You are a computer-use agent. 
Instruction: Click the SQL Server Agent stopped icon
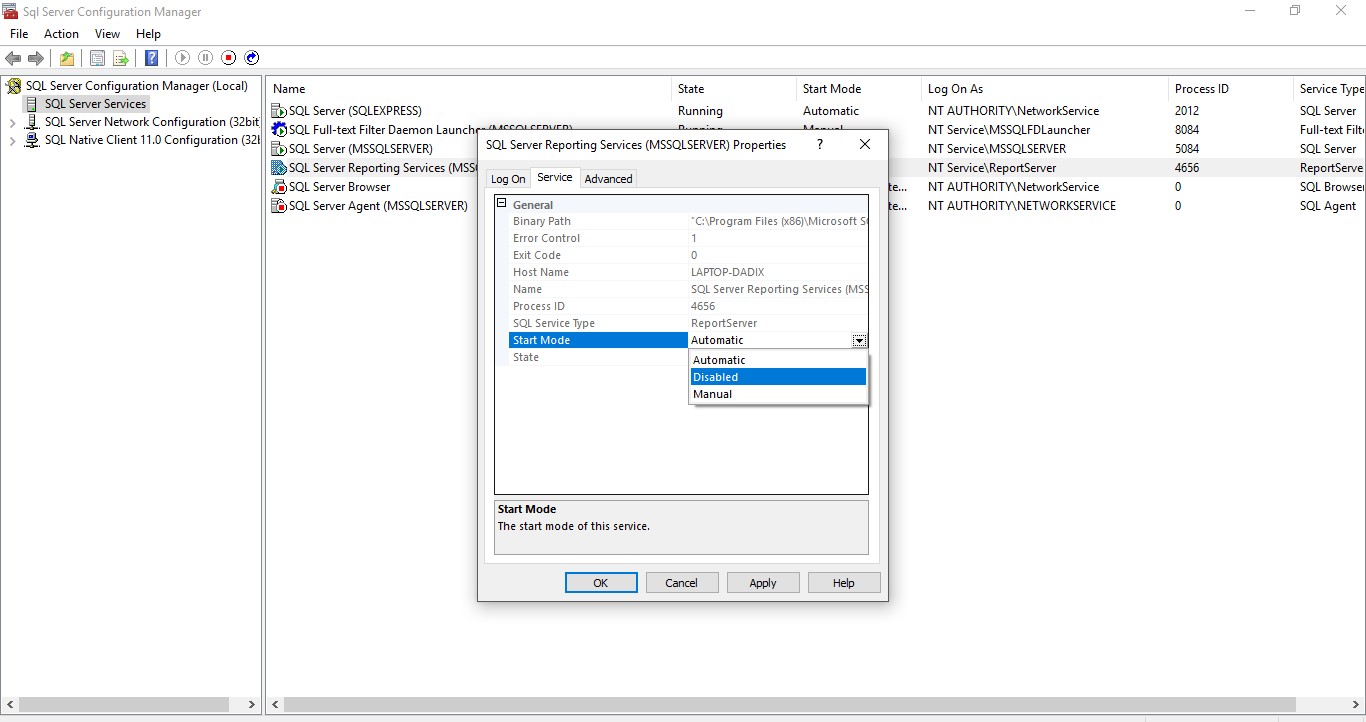(x=279, y=206)
